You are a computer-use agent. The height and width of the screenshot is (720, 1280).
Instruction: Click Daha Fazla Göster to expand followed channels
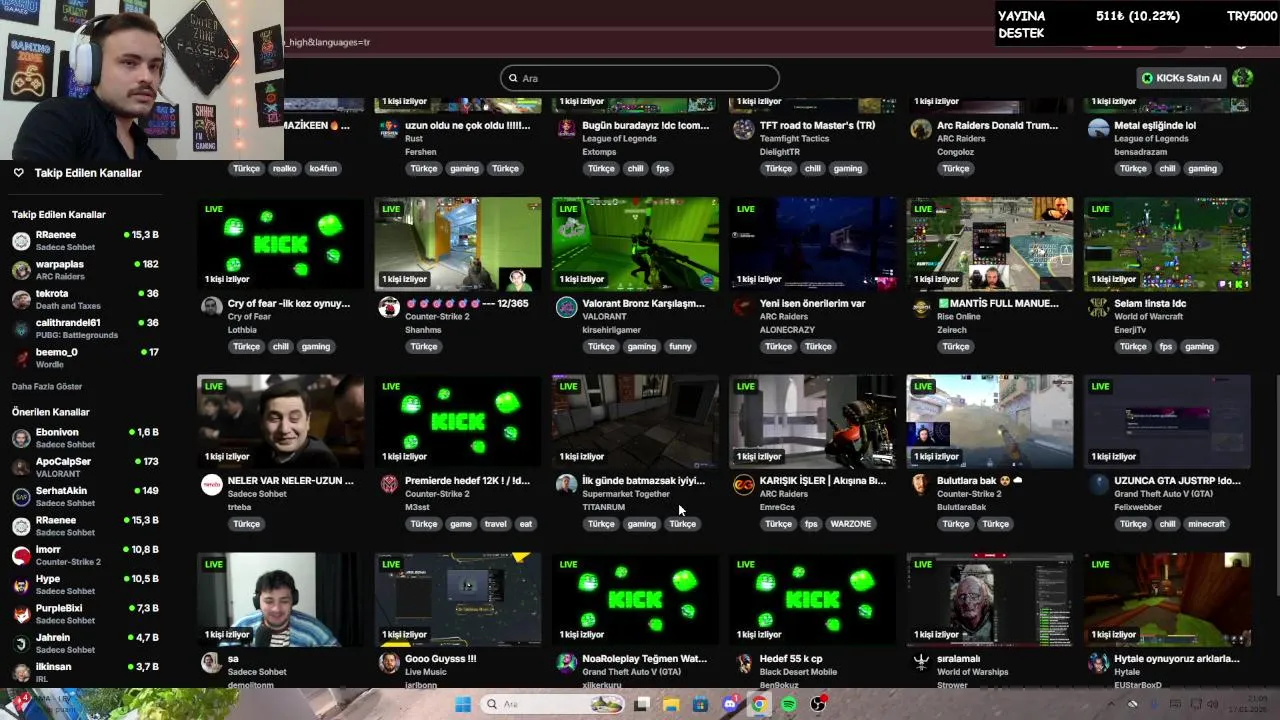tap(47, 386)
